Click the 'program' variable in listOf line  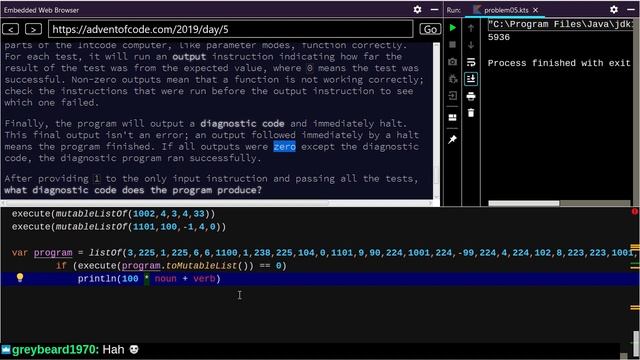[x=53, y=253]
